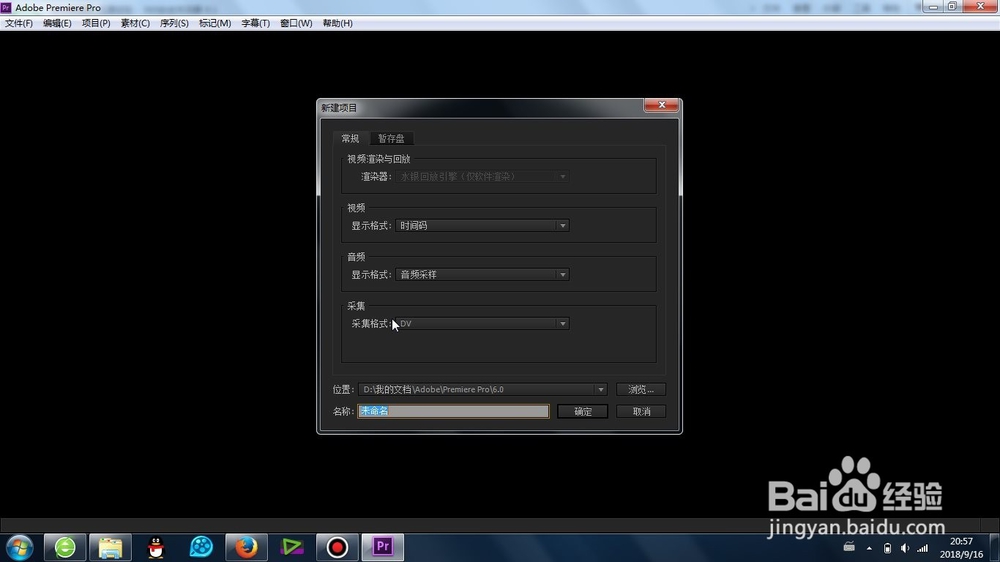The height and width of the screenshot is (562, 1000).
Task: Open the Firefox taskbar icon
Action: point(246,547)
